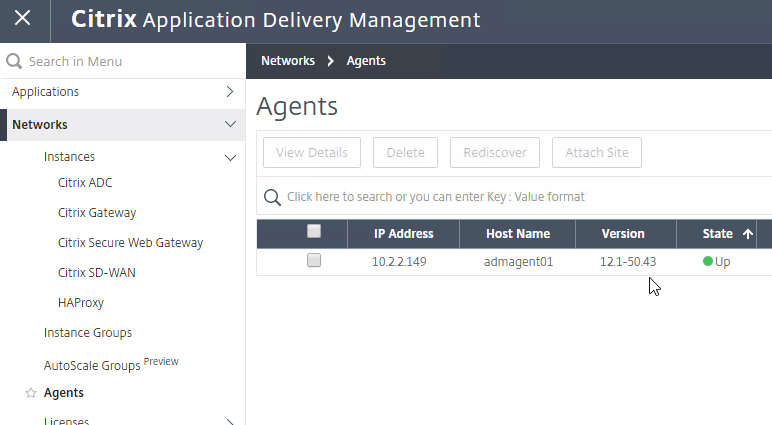
Task: Click Agents in the breadcrumb
Action: tap(366, 61)
